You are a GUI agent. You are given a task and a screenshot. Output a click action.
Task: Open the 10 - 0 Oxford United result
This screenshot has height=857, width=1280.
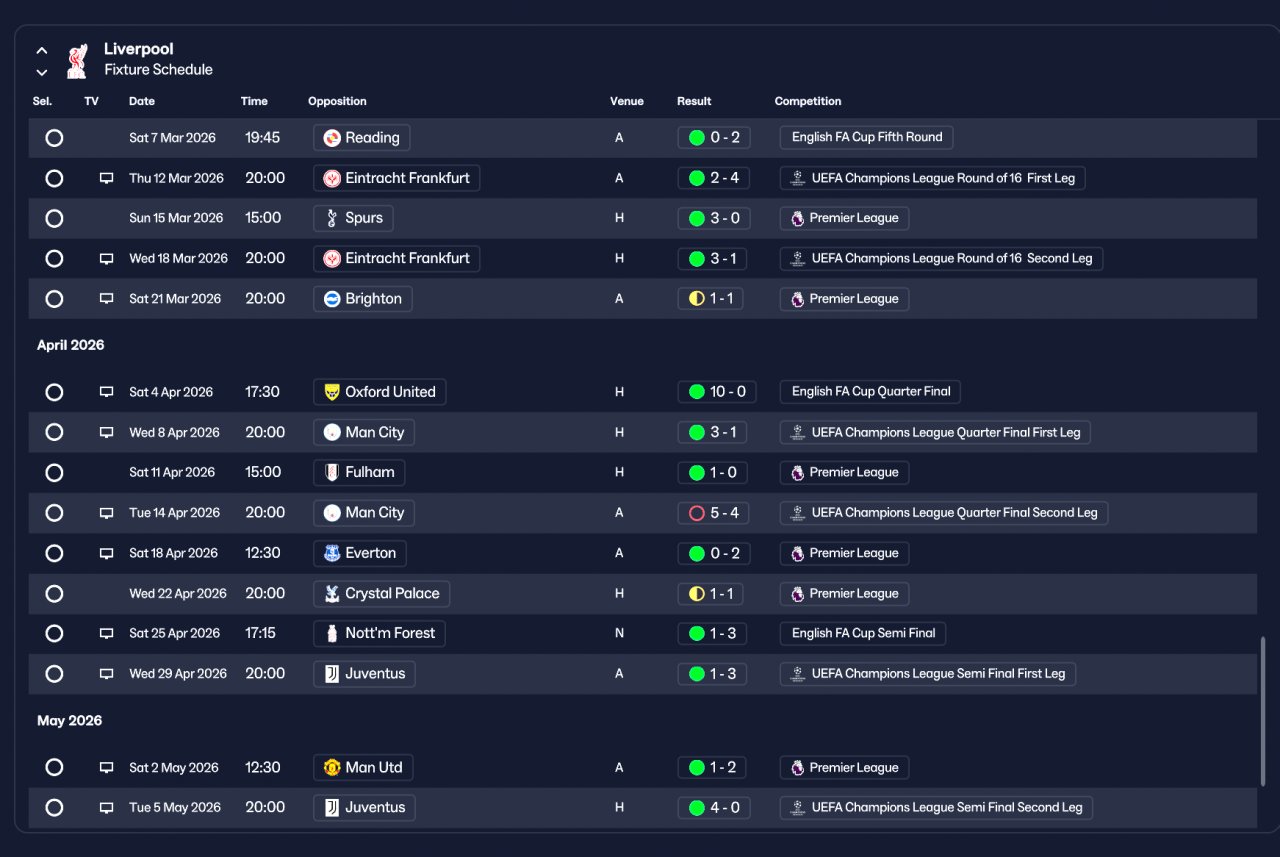click(717, 392)
